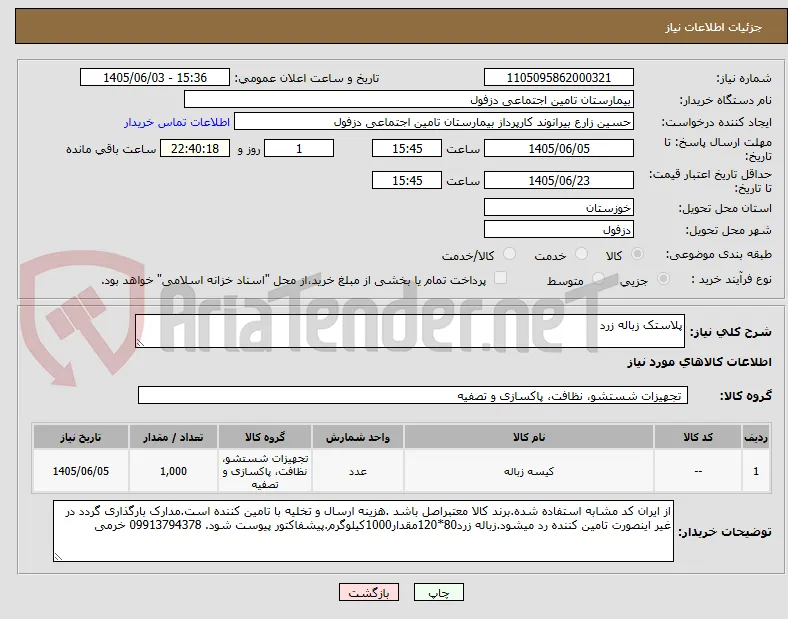Screen dimensions: 788x619
Task: Click the buyer notes text area
Action: pyautogui.click(x=363, y=531)
